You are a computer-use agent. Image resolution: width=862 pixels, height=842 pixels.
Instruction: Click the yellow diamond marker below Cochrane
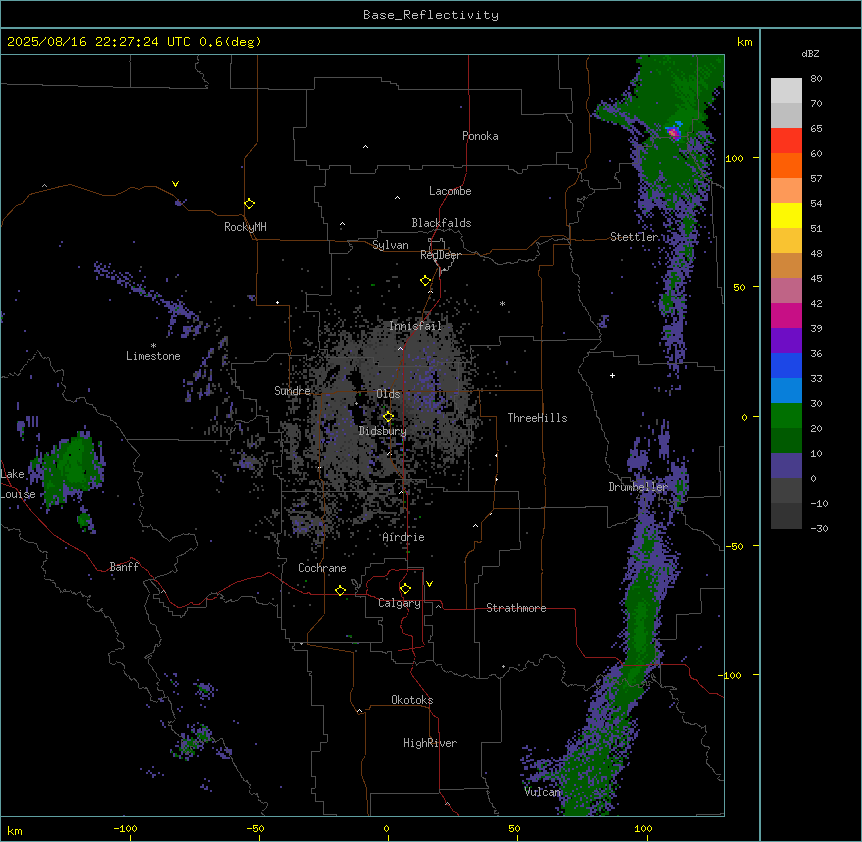click(341, 590)
